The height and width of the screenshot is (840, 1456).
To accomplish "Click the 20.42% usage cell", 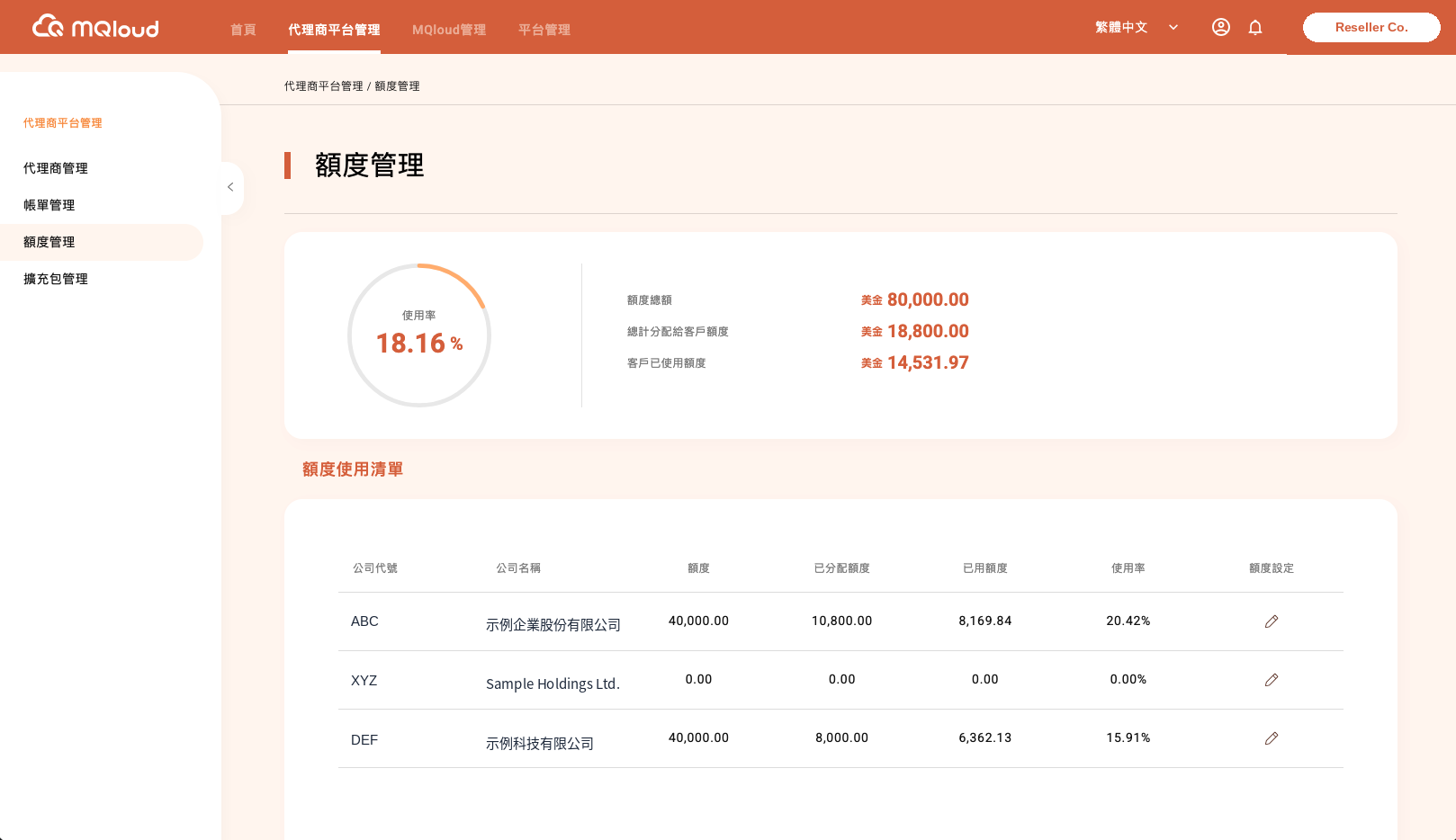I will coord(1128,621).
